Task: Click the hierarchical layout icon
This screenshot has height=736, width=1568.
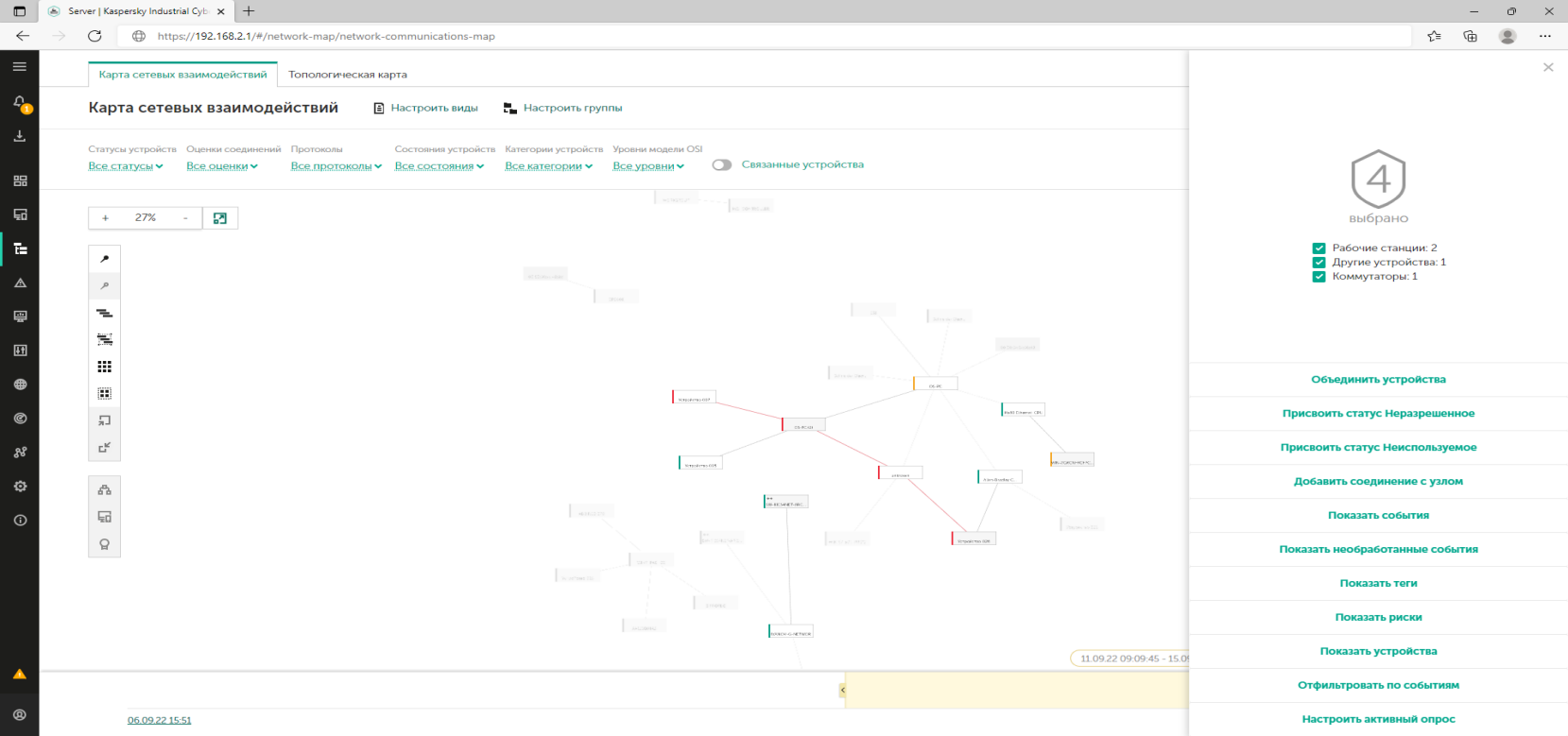Action: pos(105,313)
